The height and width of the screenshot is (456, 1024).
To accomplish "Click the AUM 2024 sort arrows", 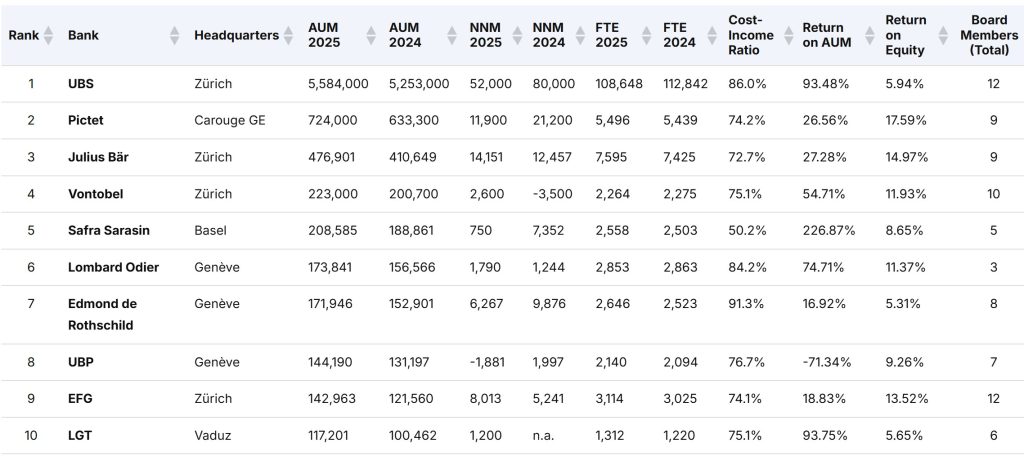I will tap(452, 35).
